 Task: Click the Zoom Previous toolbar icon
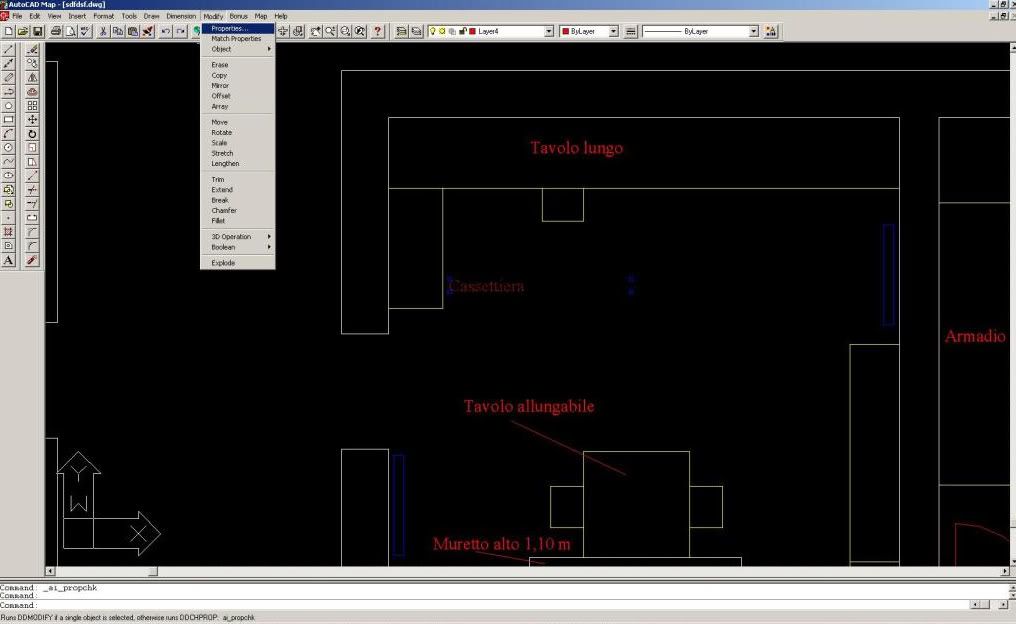(360, 31)
